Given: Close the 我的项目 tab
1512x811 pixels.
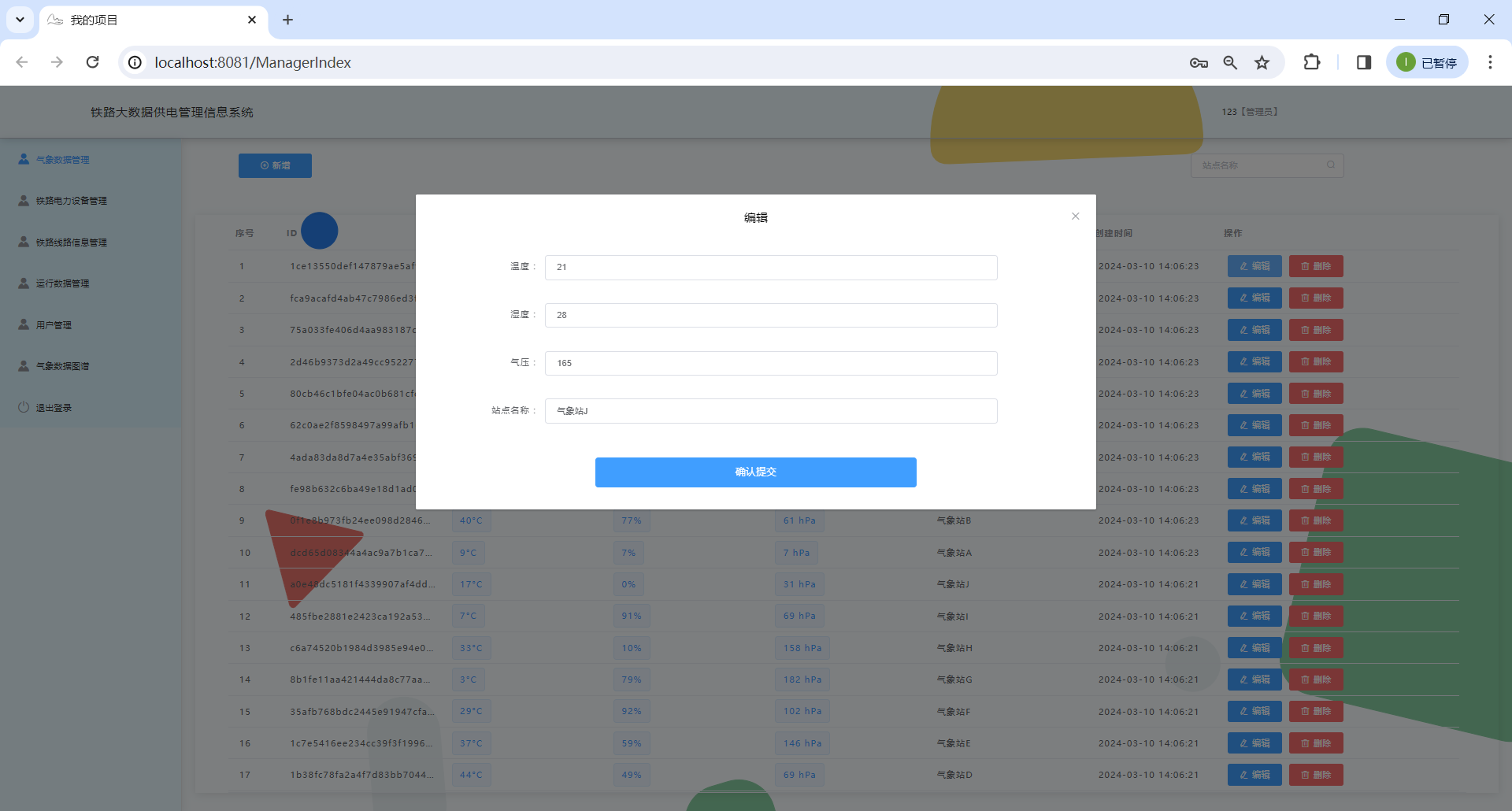Looking at the screenshot, I should pyautogui.click(x=252, y=20).
